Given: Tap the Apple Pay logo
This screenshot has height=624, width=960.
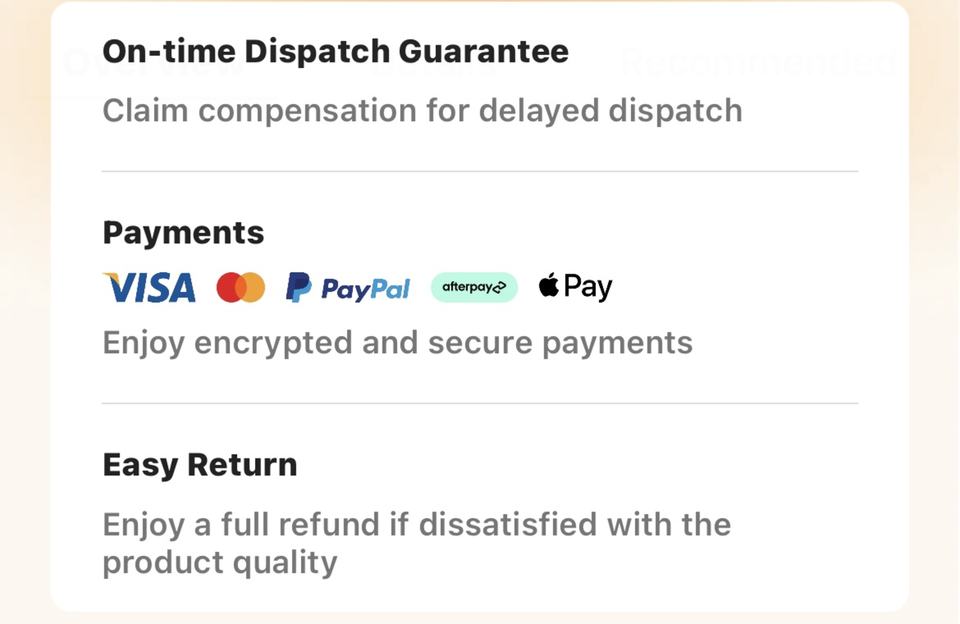Looking at the screenshot, I should coord(575,288).
